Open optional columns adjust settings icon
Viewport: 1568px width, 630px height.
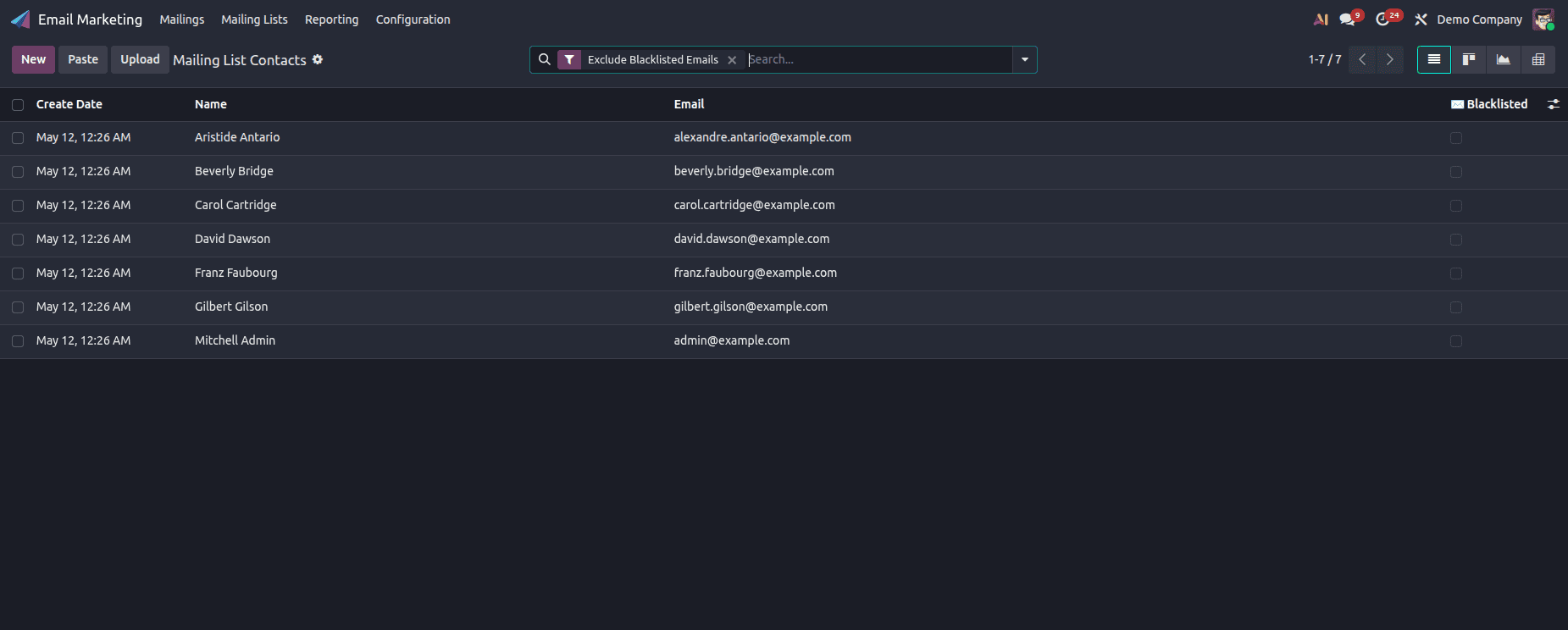click(1554, 104)
